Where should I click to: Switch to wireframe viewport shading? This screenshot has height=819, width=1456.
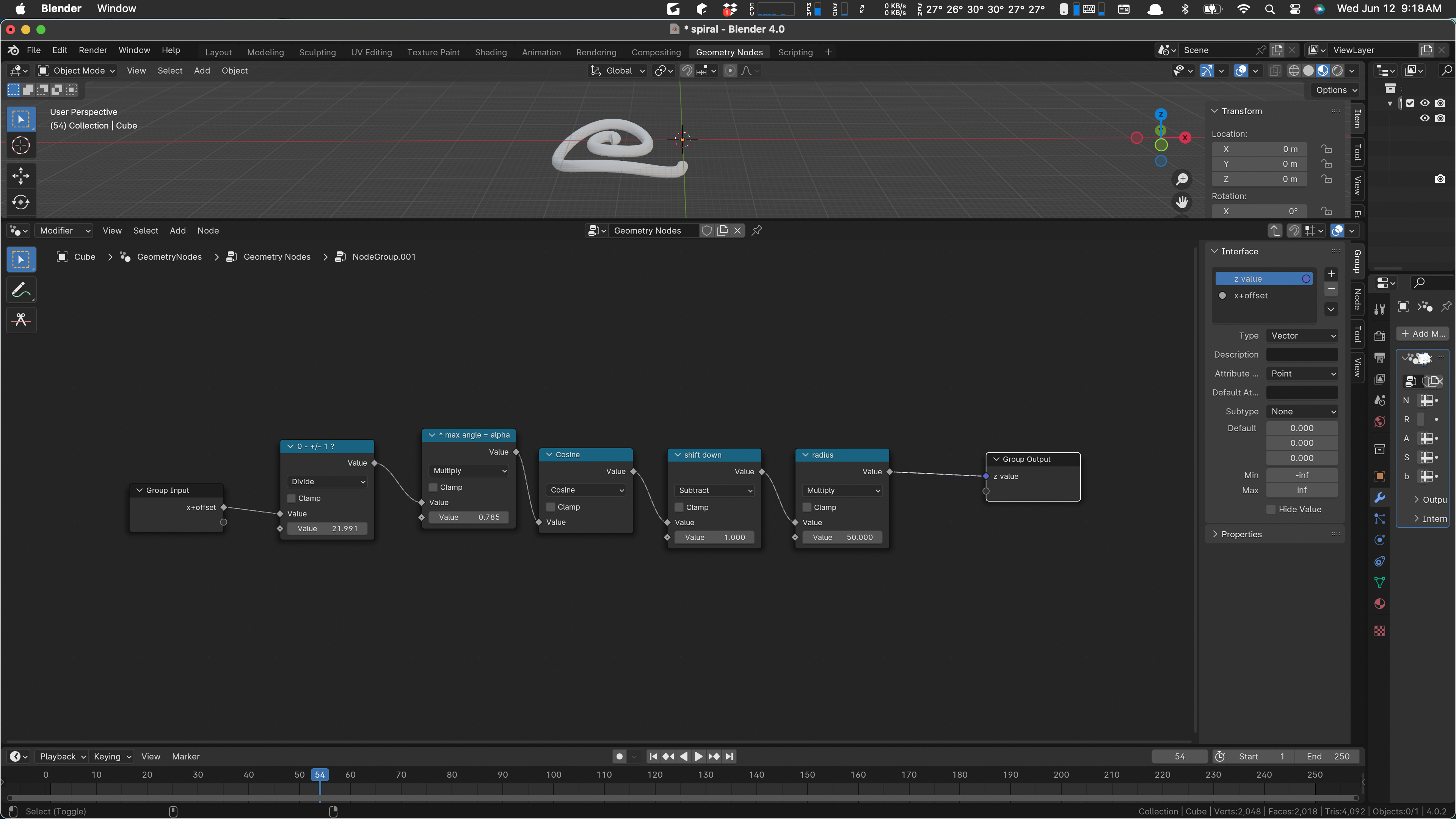(1294, 71)
